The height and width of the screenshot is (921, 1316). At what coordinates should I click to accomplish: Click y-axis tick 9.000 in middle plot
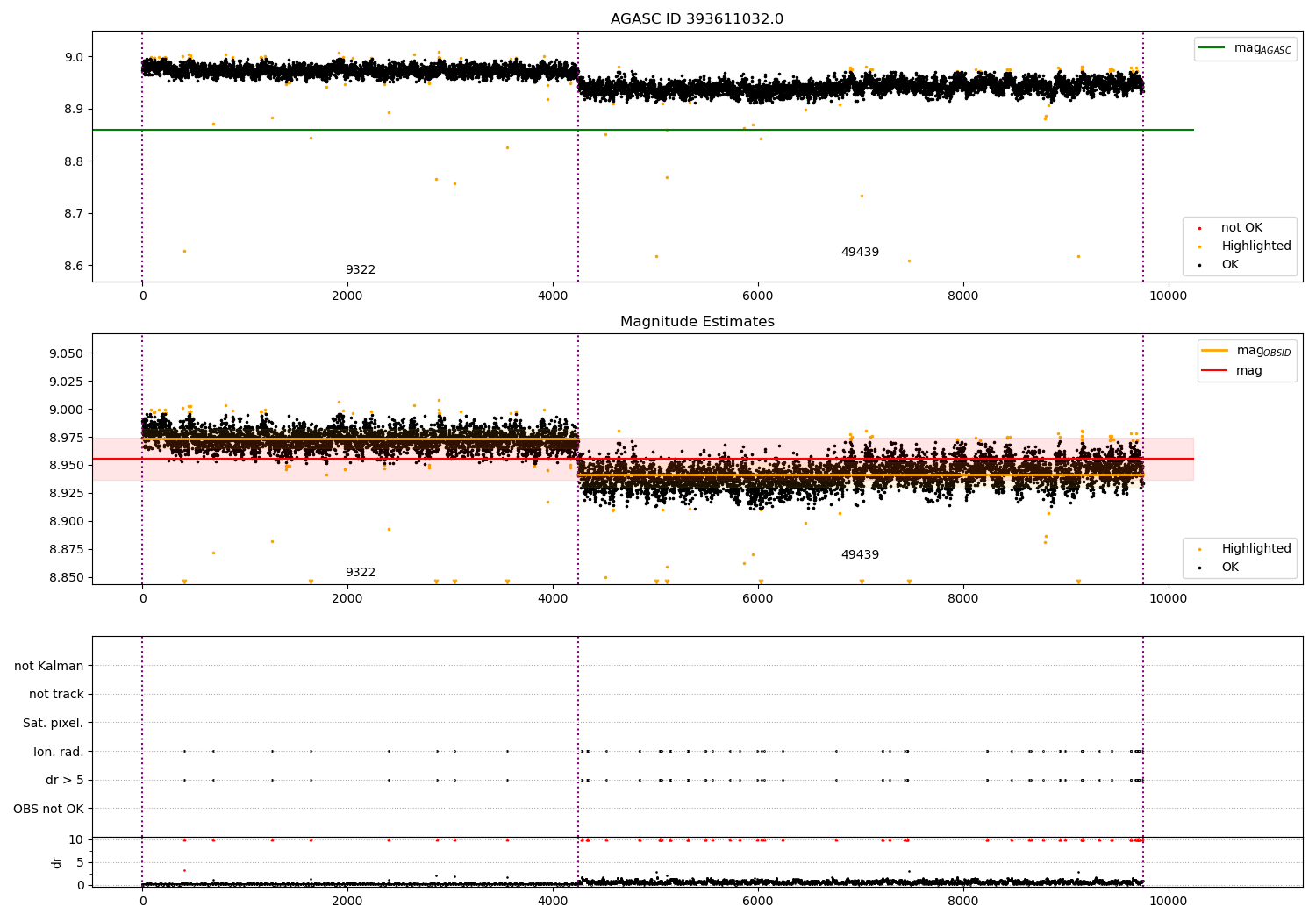pos(66,410)
